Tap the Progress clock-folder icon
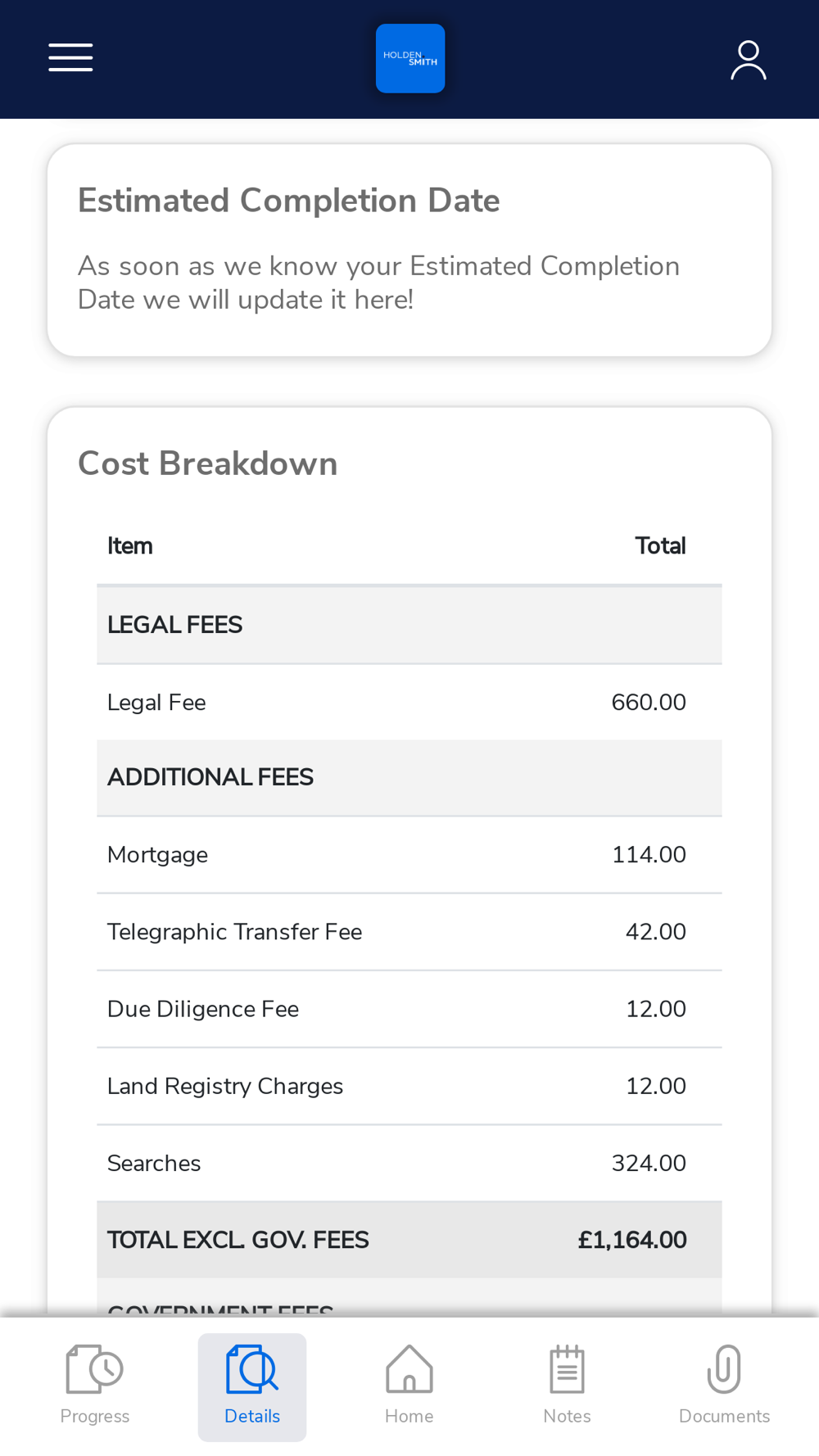 click(x=94, y=1369)
